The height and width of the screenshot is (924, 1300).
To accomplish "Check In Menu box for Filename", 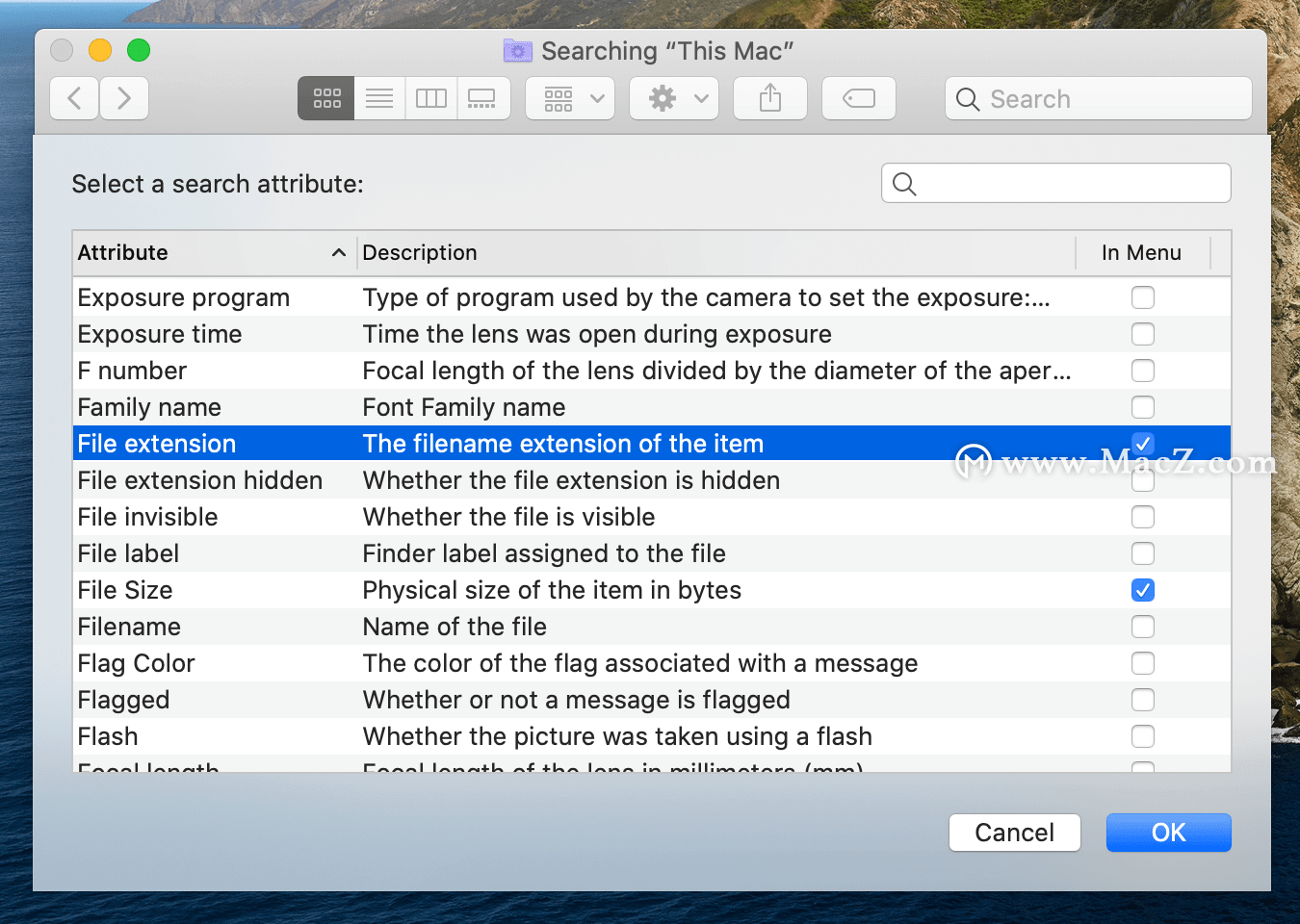I will pos(1143,627).
